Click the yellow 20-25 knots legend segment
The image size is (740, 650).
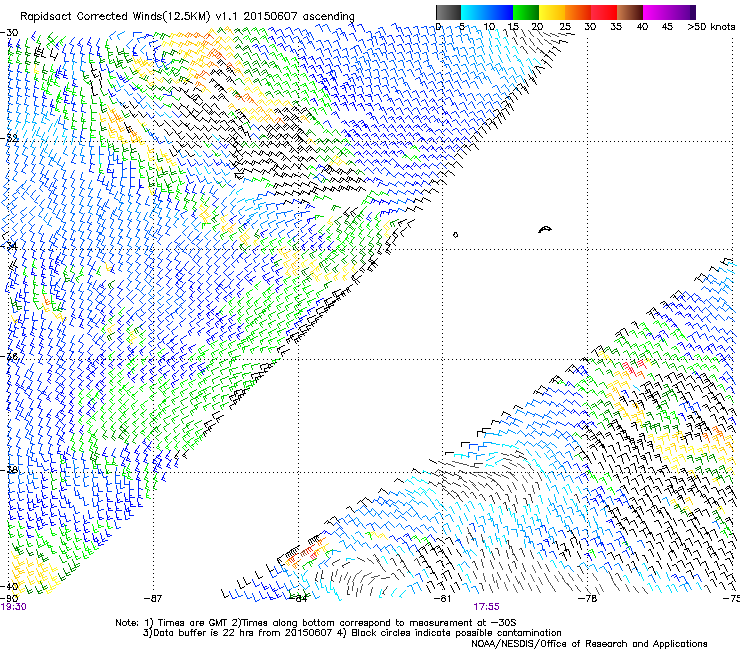click(552, 12)
